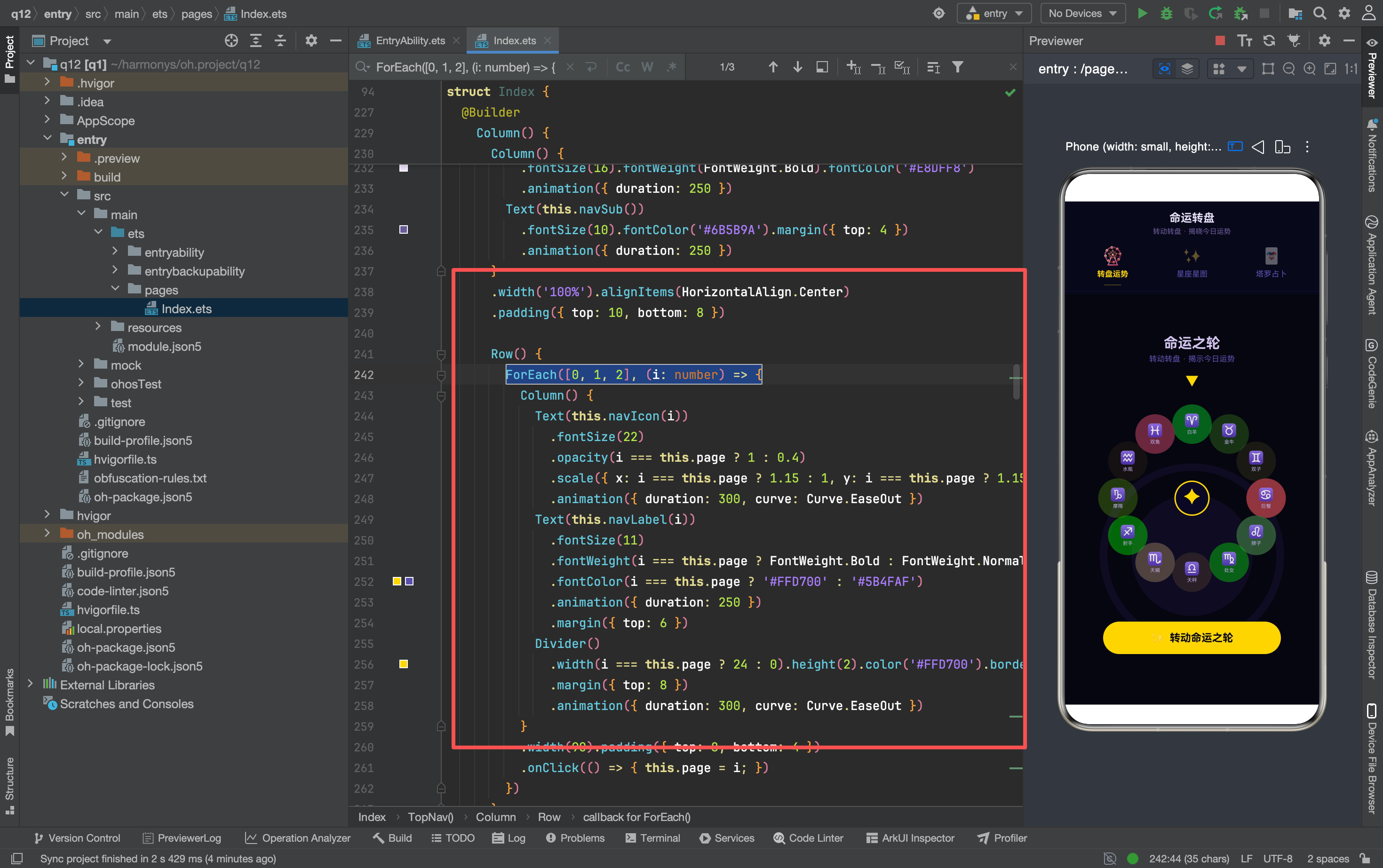Attach the debugger to a process
Image resolution: width=1383 pixels, height=868 pixels.
tap(1240, 13)
